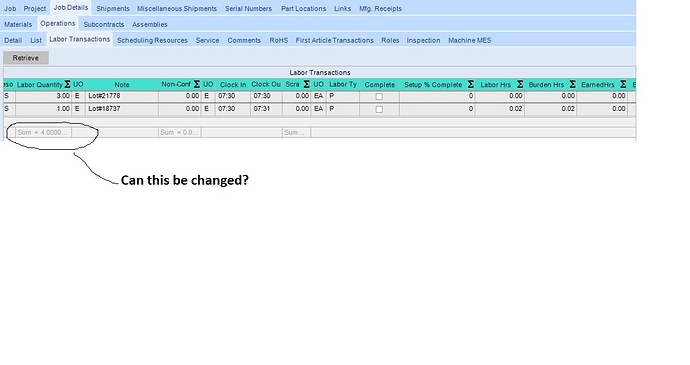
Task: Open the Scheduling Resources tab
Action: coord(152,40)
